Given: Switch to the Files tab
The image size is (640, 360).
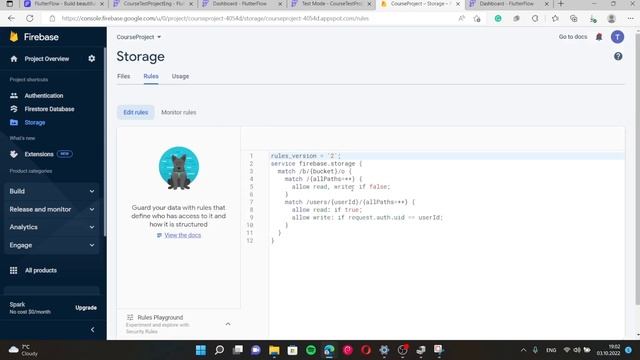Looking at the screenshot, I should tap(123, 76).
